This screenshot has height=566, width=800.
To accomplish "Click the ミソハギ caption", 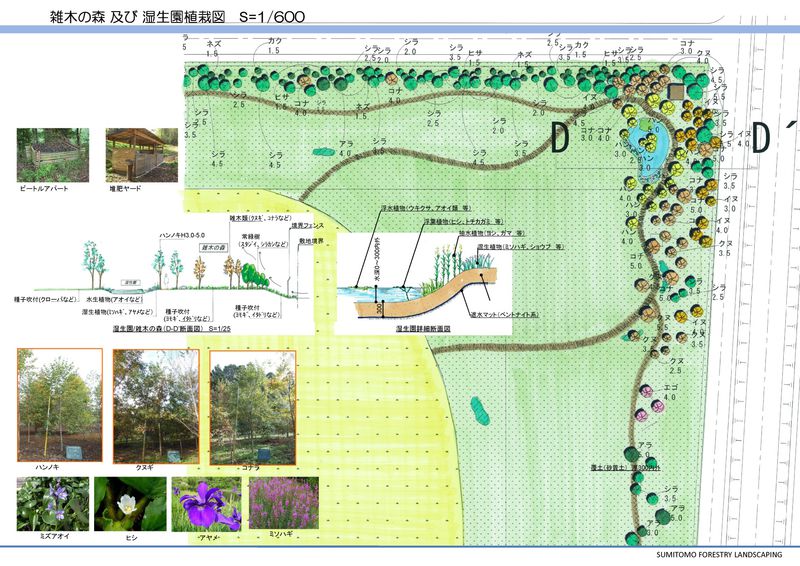I will pos(280,534).
